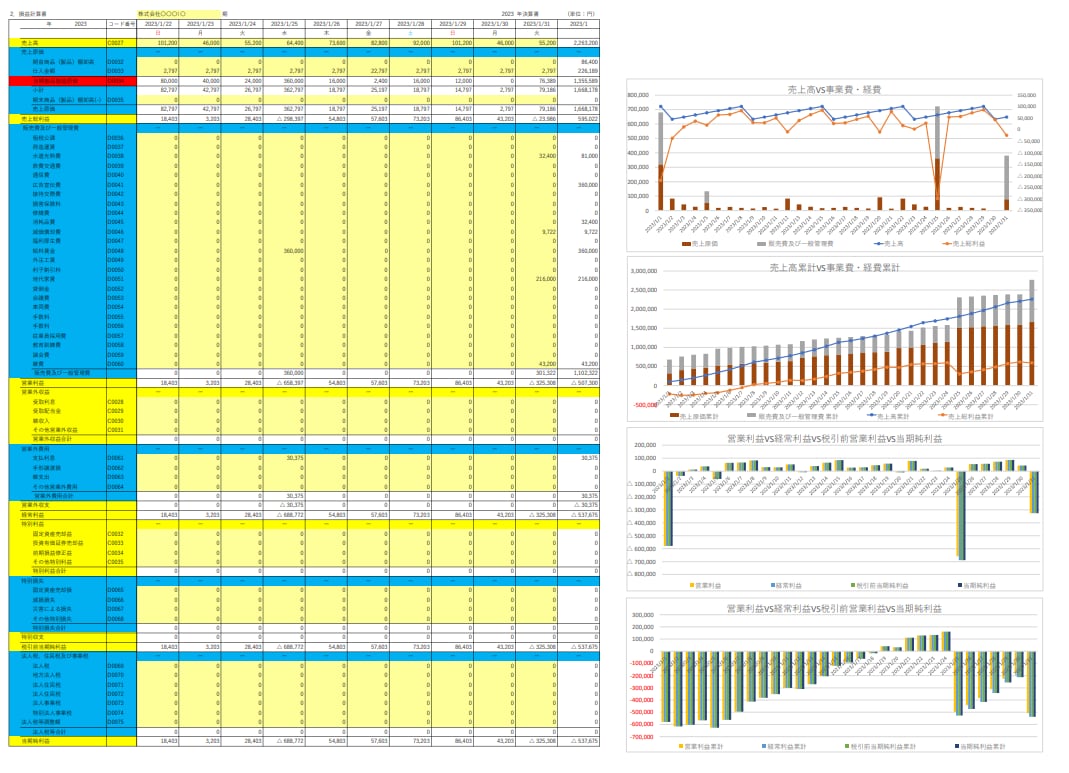Select the 販売費及び一般管理費 gray legend entry in the first chart
This screenshot has height=773, width=1069.
pyautogui.click(x=795, y=243)
